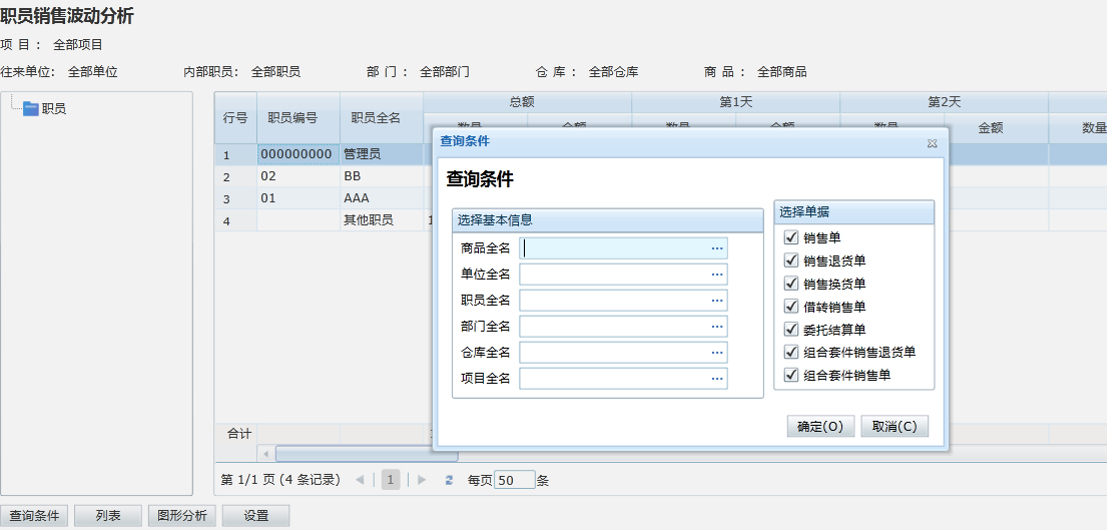The image size is (1107, 530).
Task: Close the 查询条件 dialog
Action: click(931, 143)
